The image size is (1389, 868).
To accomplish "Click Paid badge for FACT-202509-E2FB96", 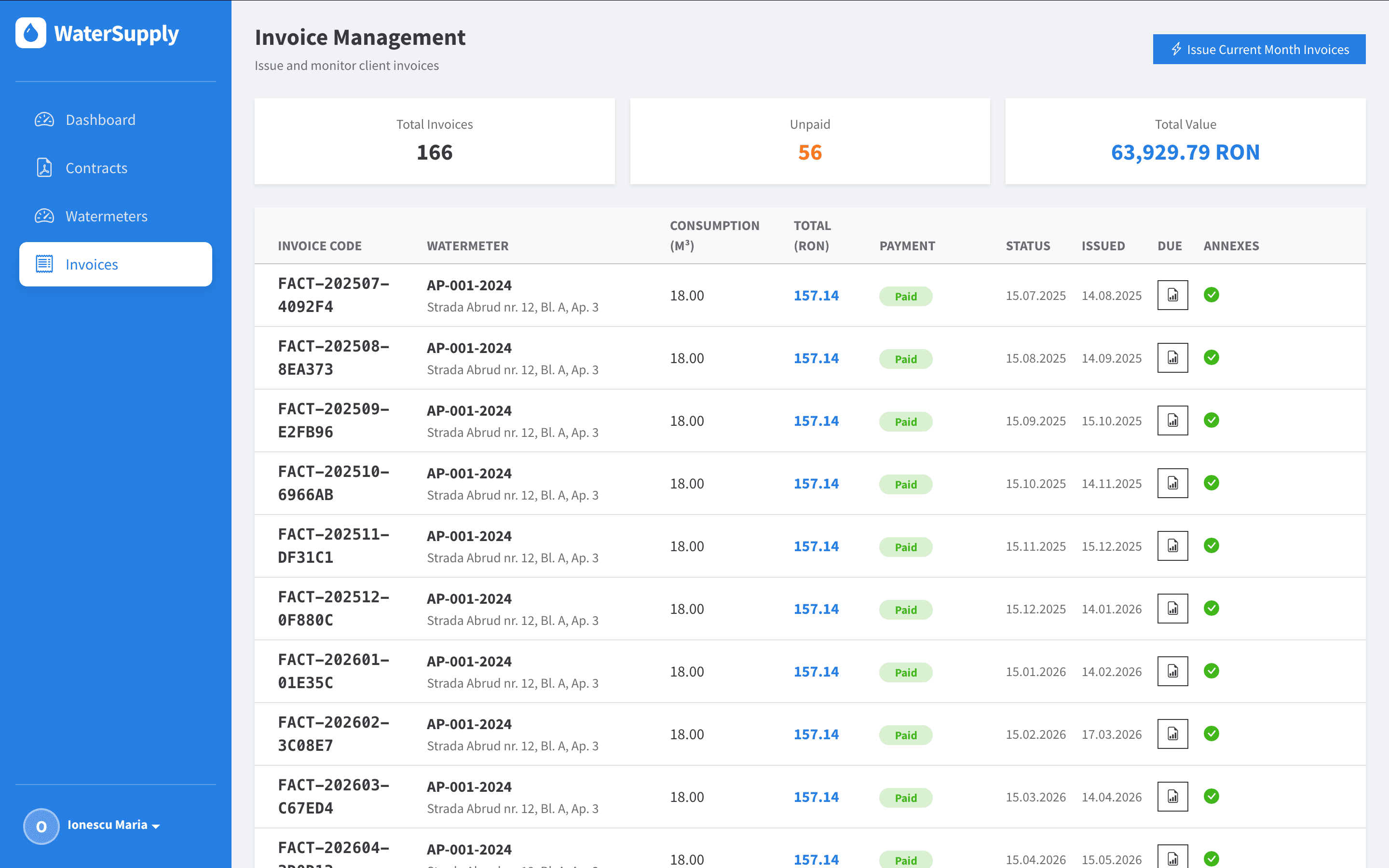I will [906, 421].
